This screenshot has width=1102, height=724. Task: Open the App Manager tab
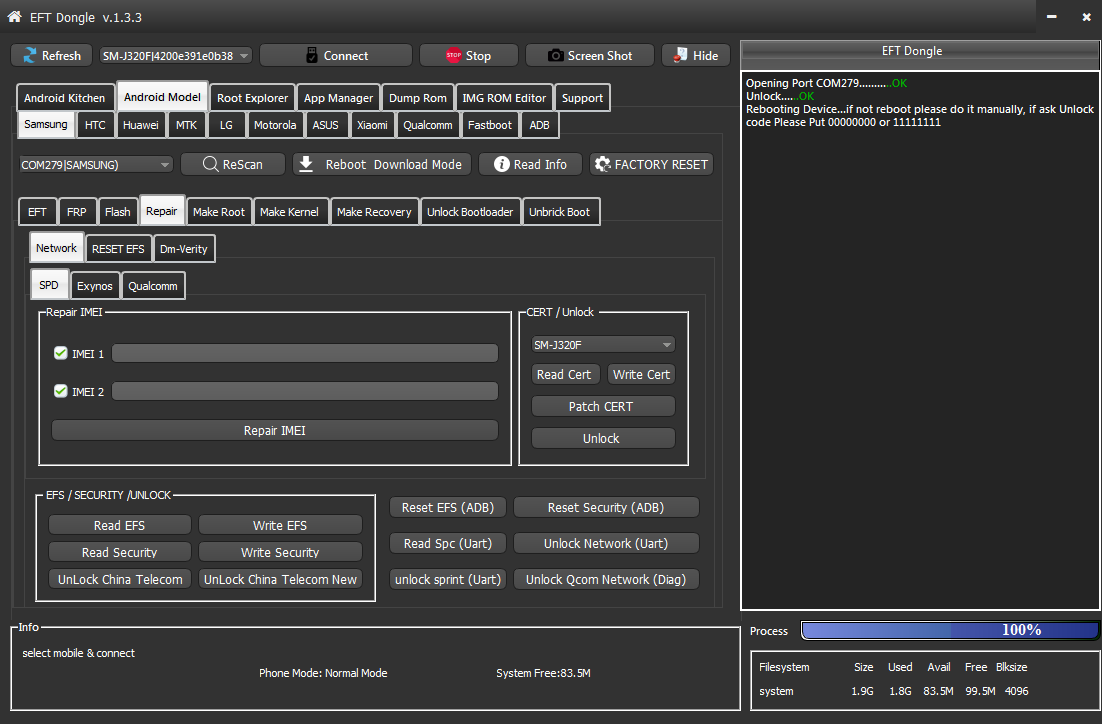(x=338, y=98)
